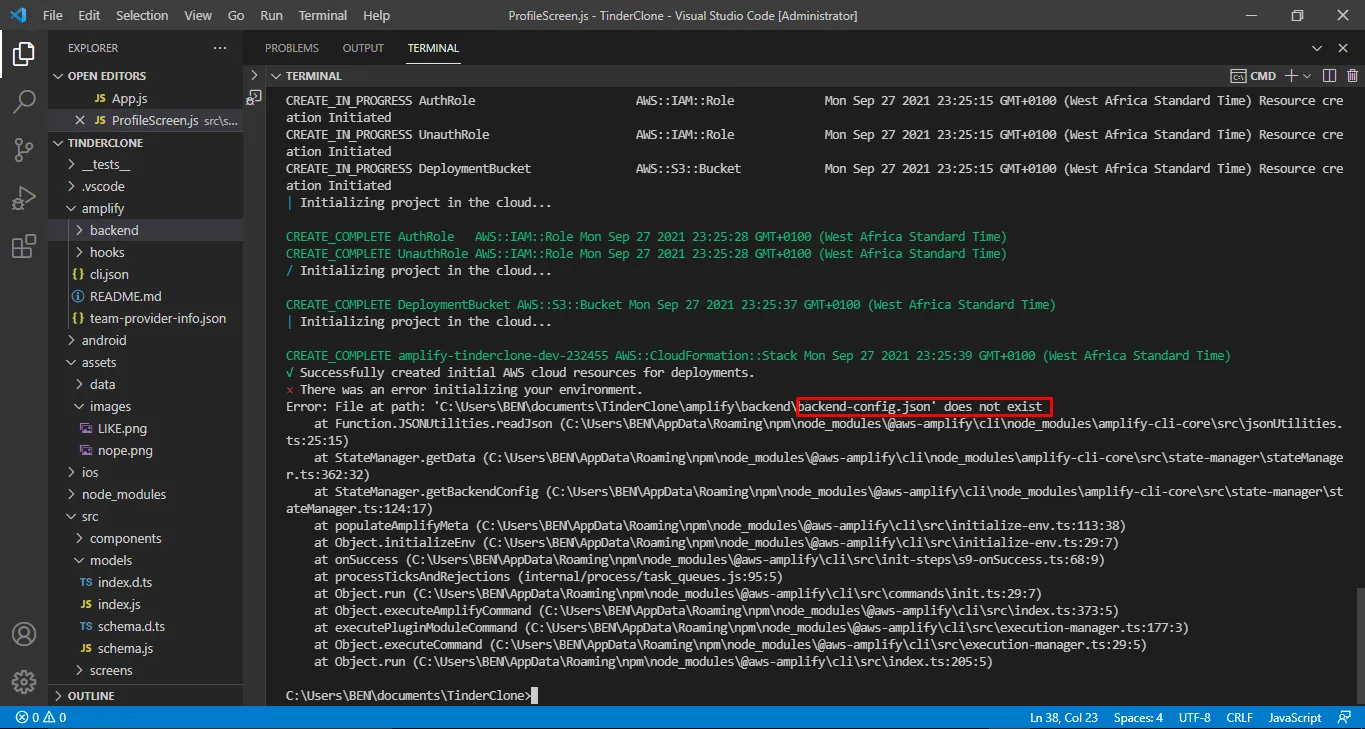Open the Manage gear icon
1365x729 pixels.
pyautogui.click(x=24, y=682)
